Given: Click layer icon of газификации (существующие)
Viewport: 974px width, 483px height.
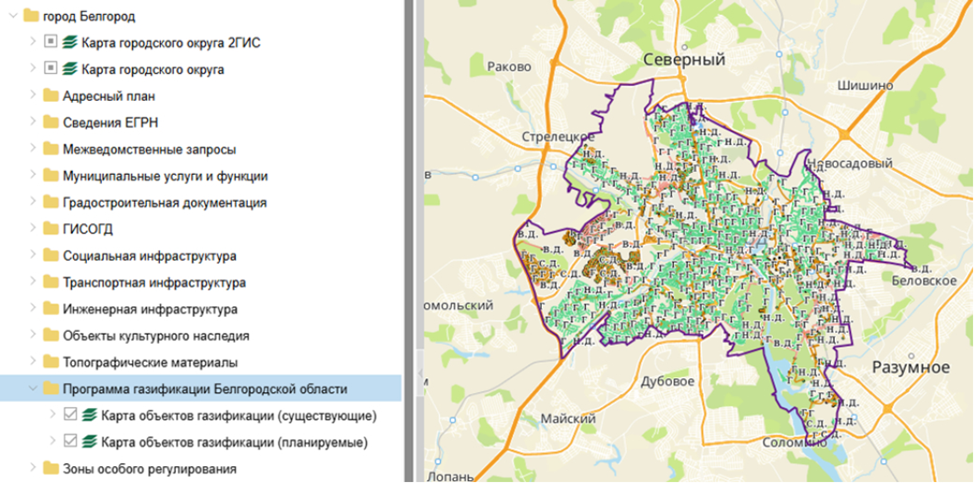Looking at the screenshot, I should [x=90, y=415].
